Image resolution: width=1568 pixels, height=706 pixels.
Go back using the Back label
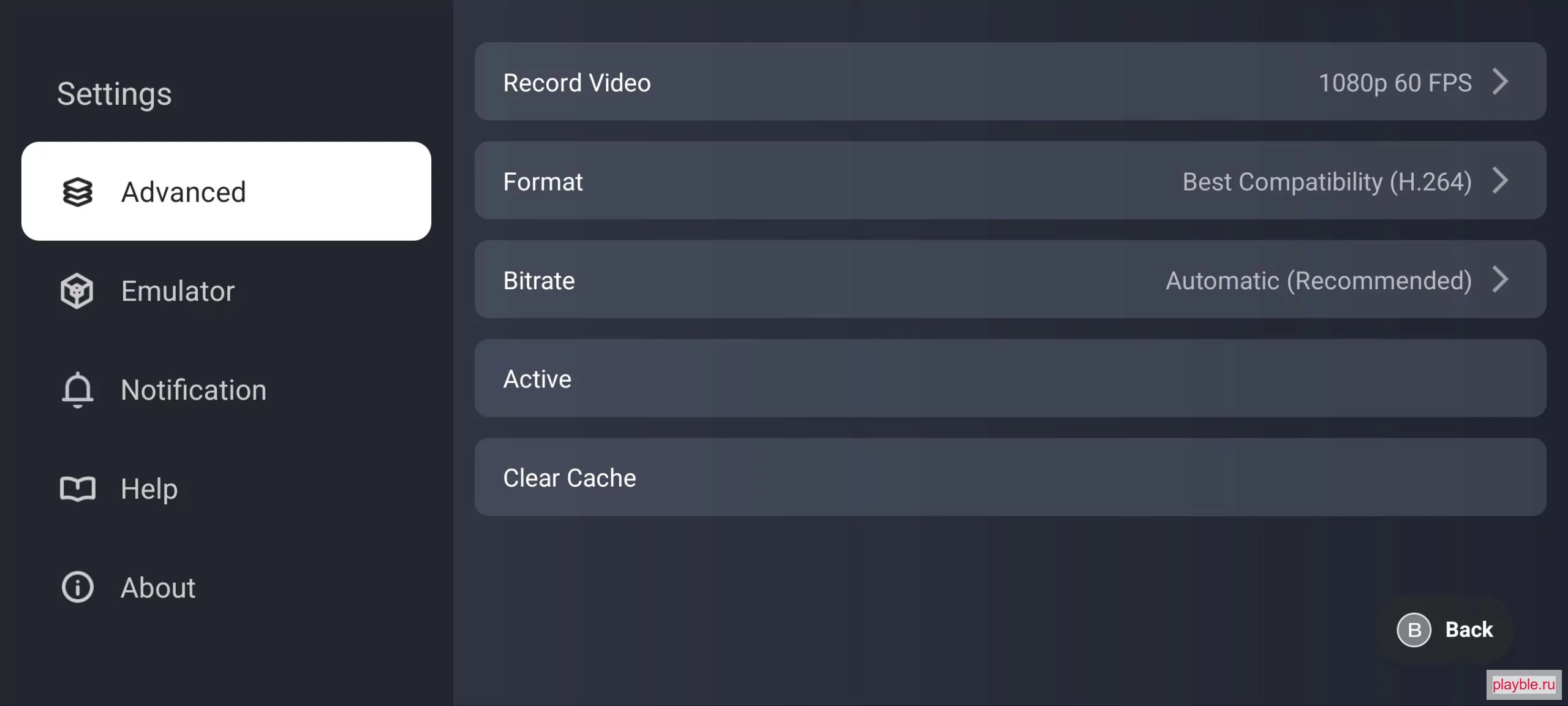1469,629
